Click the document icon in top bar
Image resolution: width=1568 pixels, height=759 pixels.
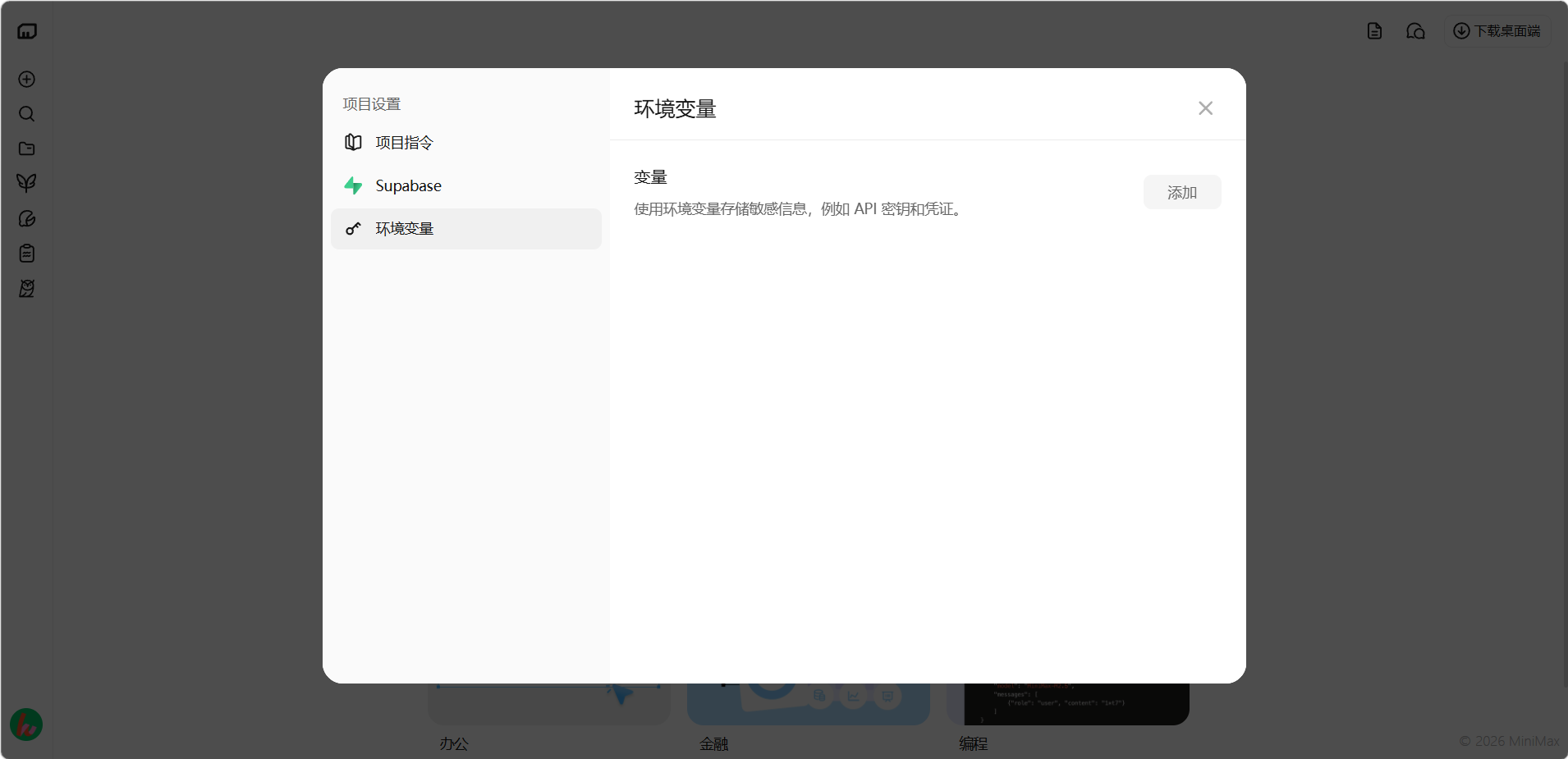point(1374,31)
